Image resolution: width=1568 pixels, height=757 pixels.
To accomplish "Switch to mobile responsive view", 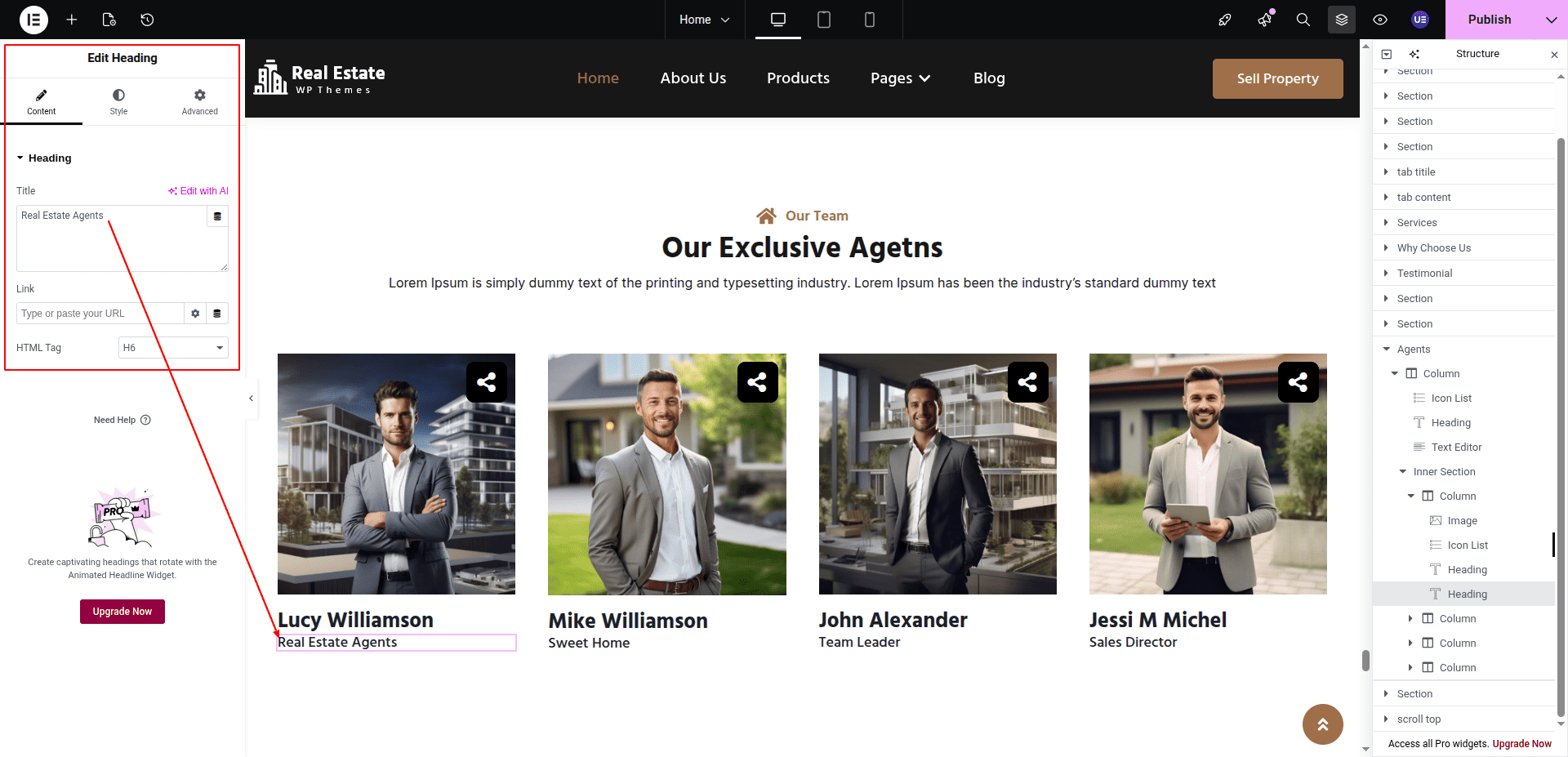I will click(x=870, y=20).
